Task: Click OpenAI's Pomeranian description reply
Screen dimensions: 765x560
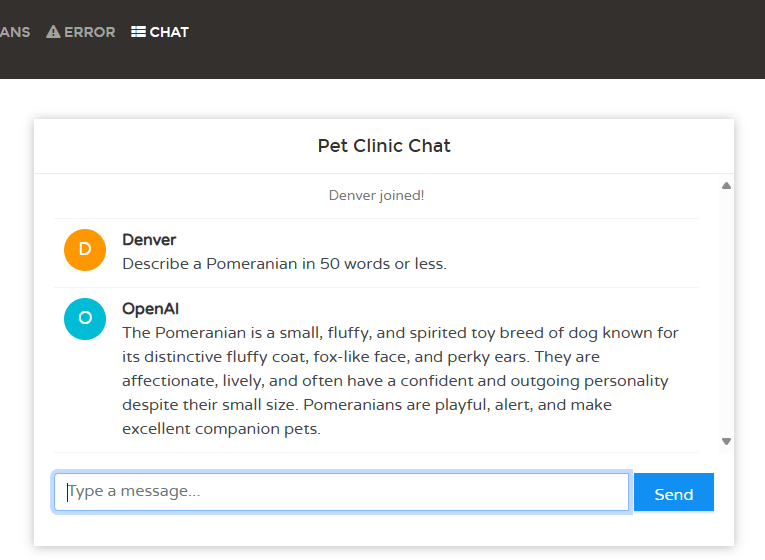Action: (x=400, y=368)
